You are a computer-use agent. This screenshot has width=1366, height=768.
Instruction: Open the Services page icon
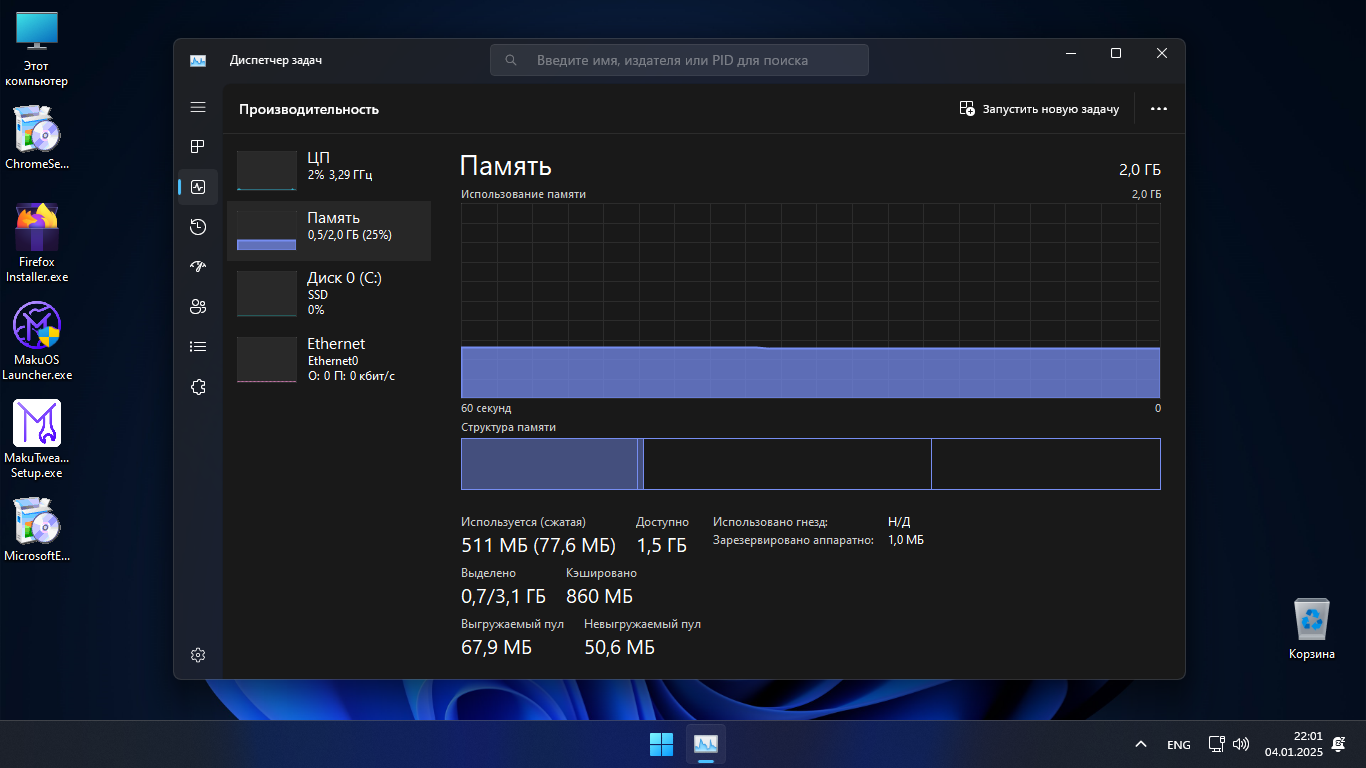tap(198, 387)
